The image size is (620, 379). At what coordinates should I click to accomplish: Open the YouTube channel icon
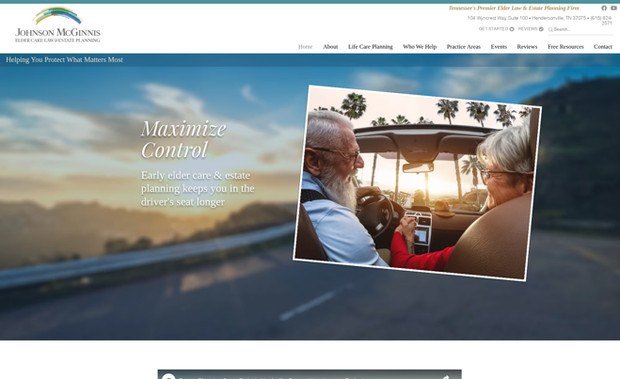(614, 8)
